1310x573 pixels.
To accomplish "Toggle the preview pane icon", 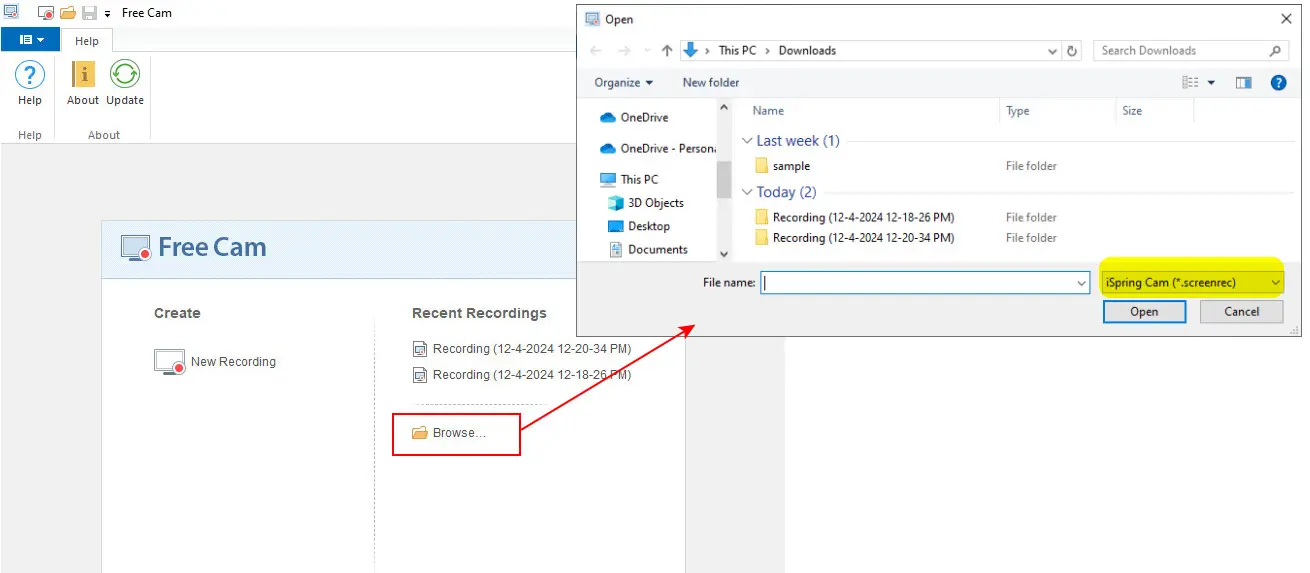I will (1243, 83).
